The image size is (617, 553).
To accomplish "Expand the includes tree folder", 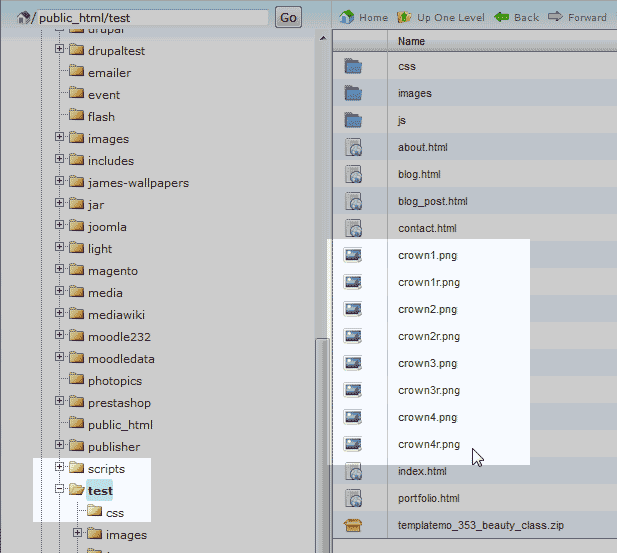I will tap(59, 159).
